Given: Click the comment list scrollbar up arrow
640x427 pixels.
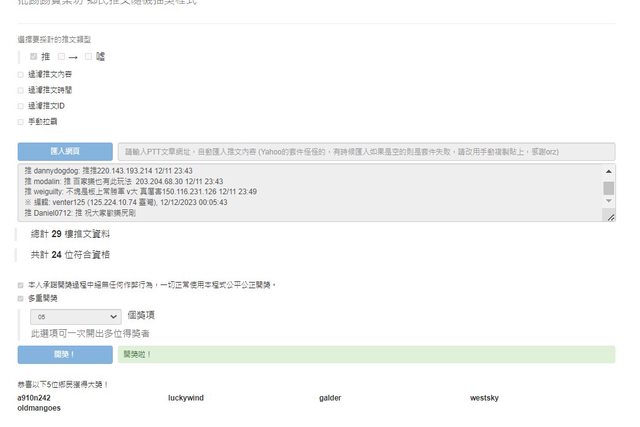Looking at the screenshot, I should pos(609,171).
